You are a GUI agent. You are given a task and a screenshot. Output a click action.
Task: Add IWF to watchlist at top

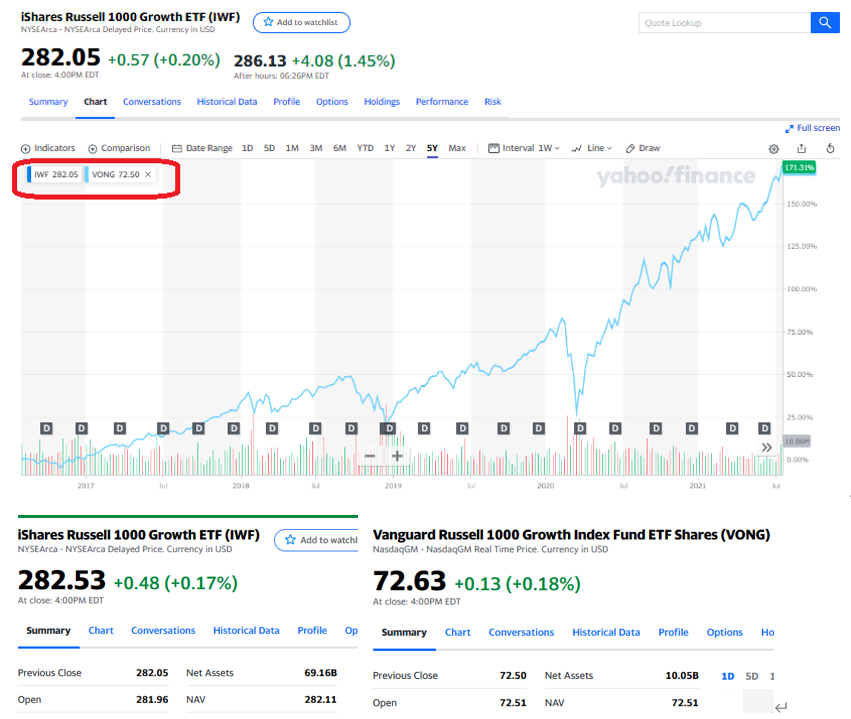pos(301,22)
